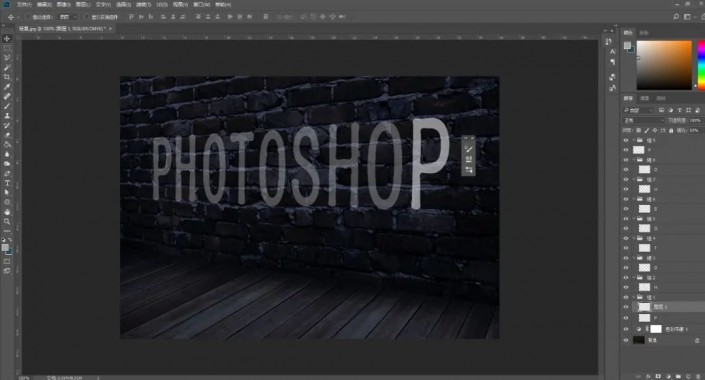Click the layer style fx icon

click(x=648, y=376)
